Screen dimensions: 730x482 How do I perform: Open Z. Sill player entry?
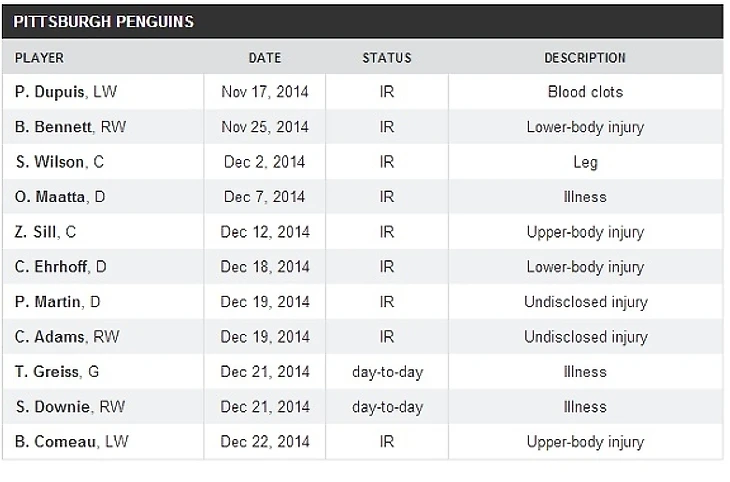(36, 232)
